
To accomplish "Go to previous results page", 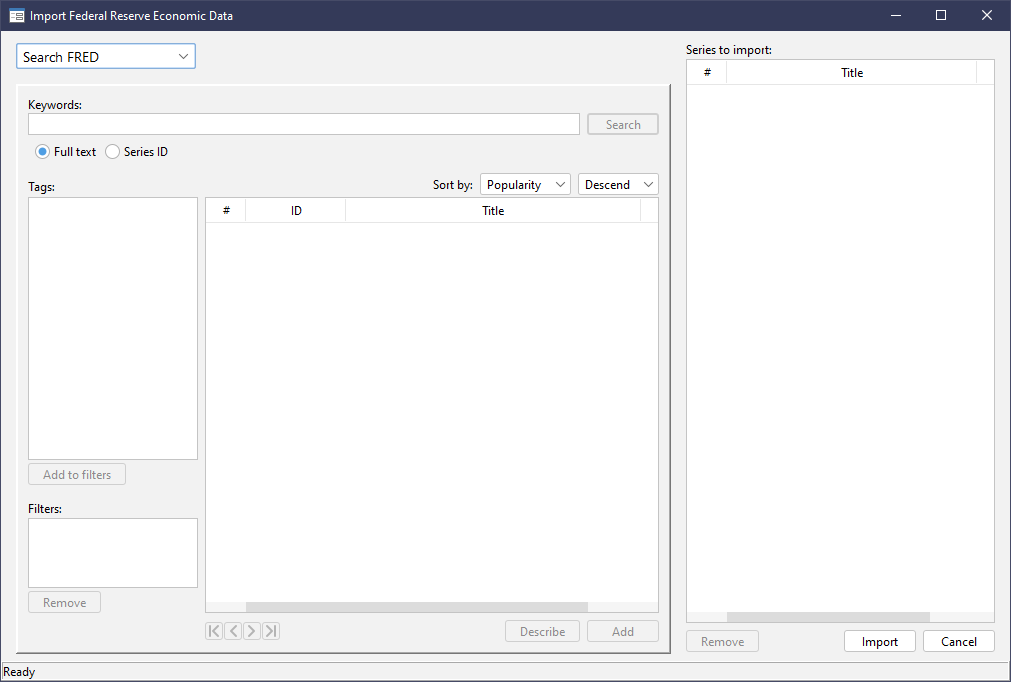I will coord(233,631).
